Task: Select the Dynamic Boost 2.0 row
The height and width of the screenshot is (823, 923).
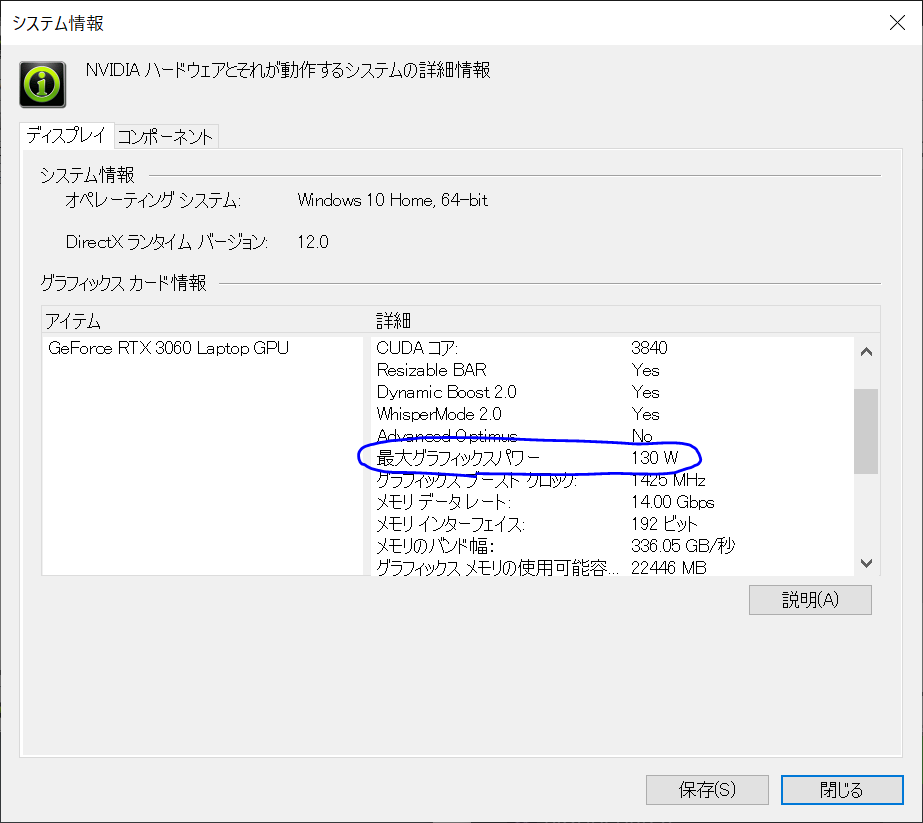Action: (x=612, y=392)
